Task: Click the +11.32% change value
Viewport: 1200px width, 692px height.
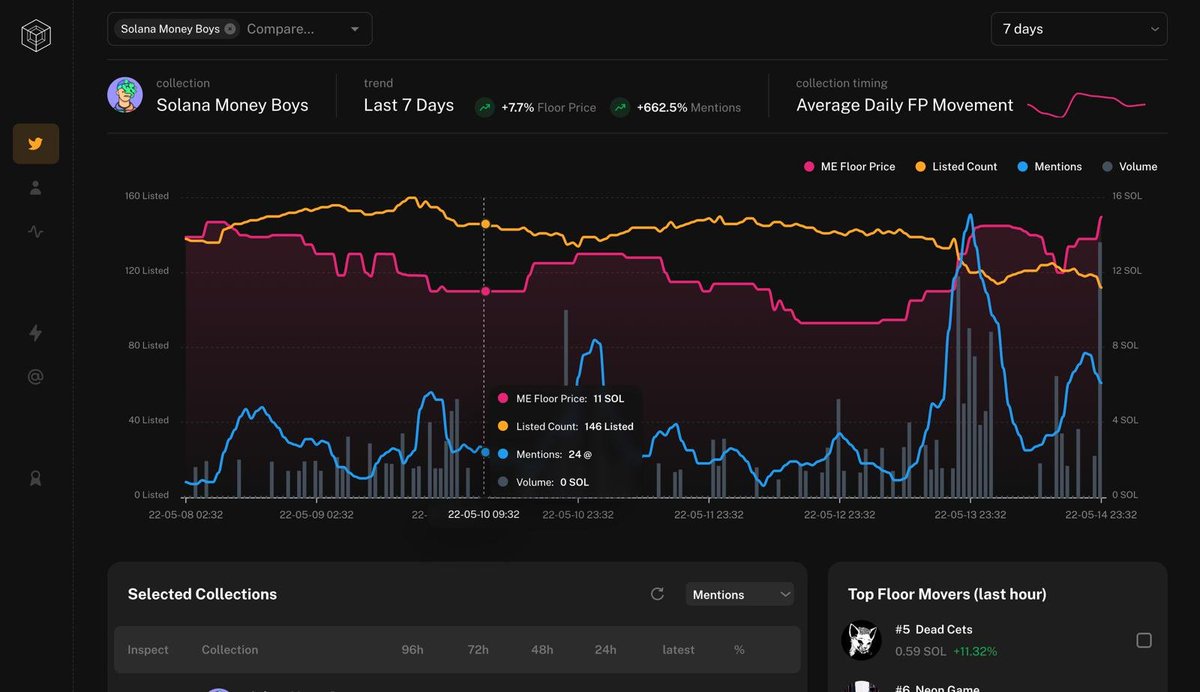Action: 974,651
